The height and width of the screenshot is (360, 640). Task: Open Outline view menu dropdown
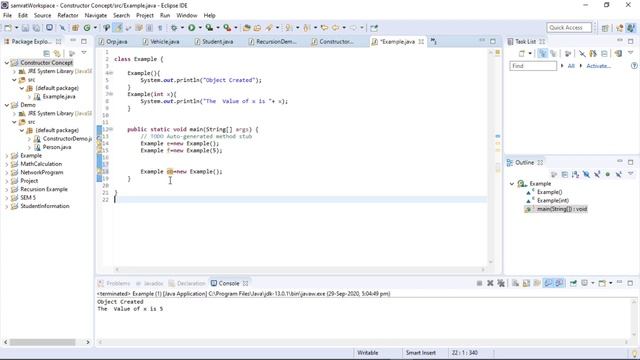click(x=631, y=174)
